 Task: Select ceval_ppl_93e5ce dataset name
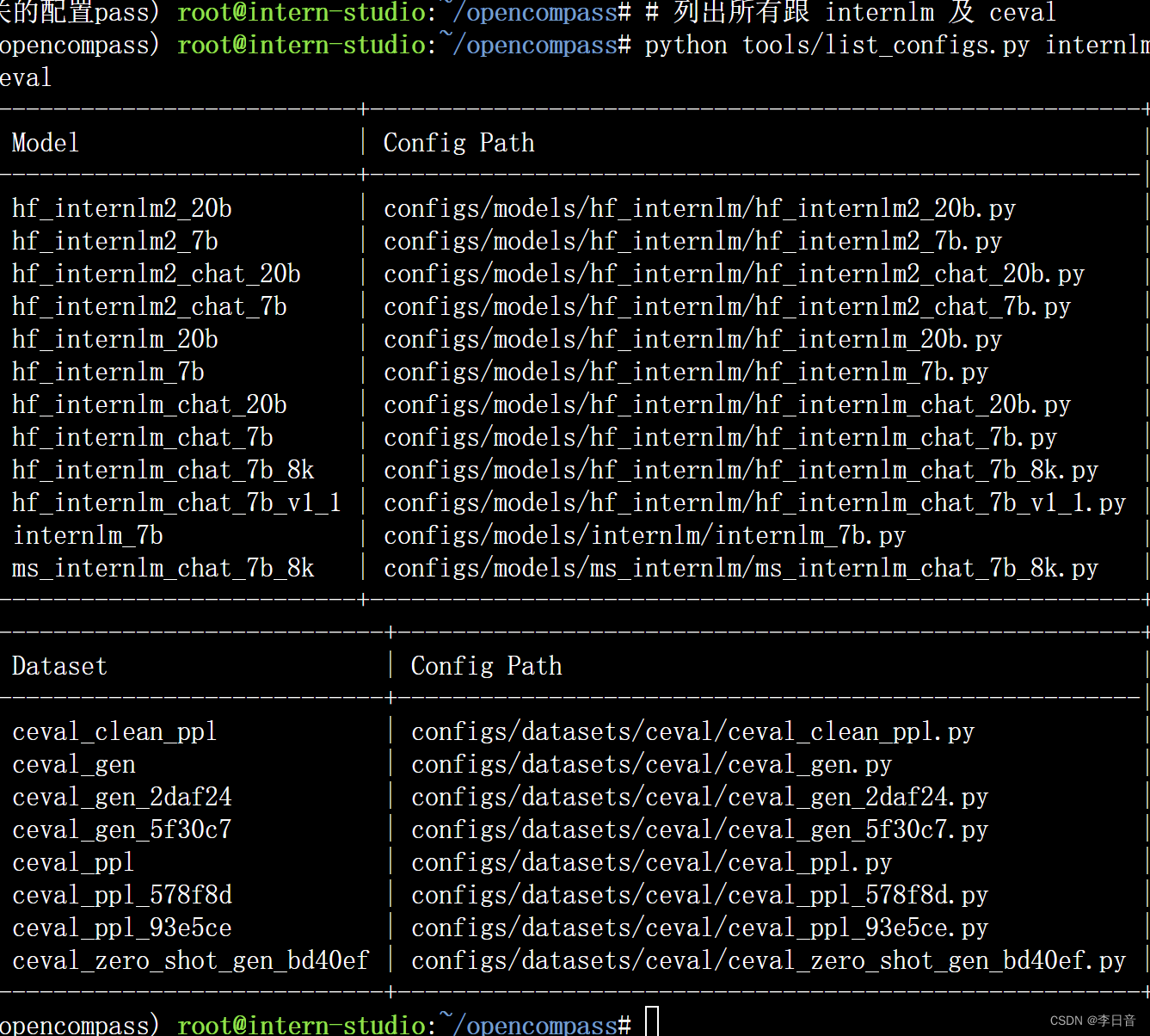[x=122, y=928]
